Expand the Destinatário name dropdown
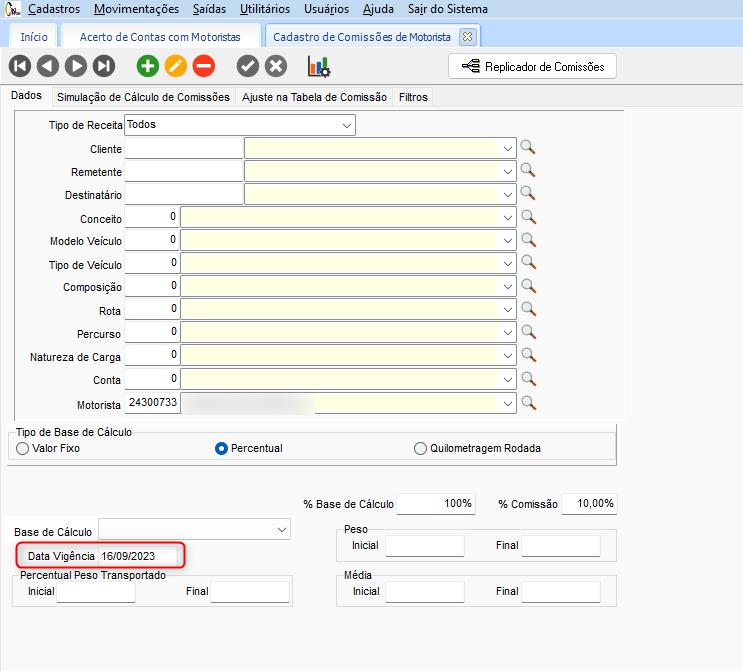 point(507,195)
